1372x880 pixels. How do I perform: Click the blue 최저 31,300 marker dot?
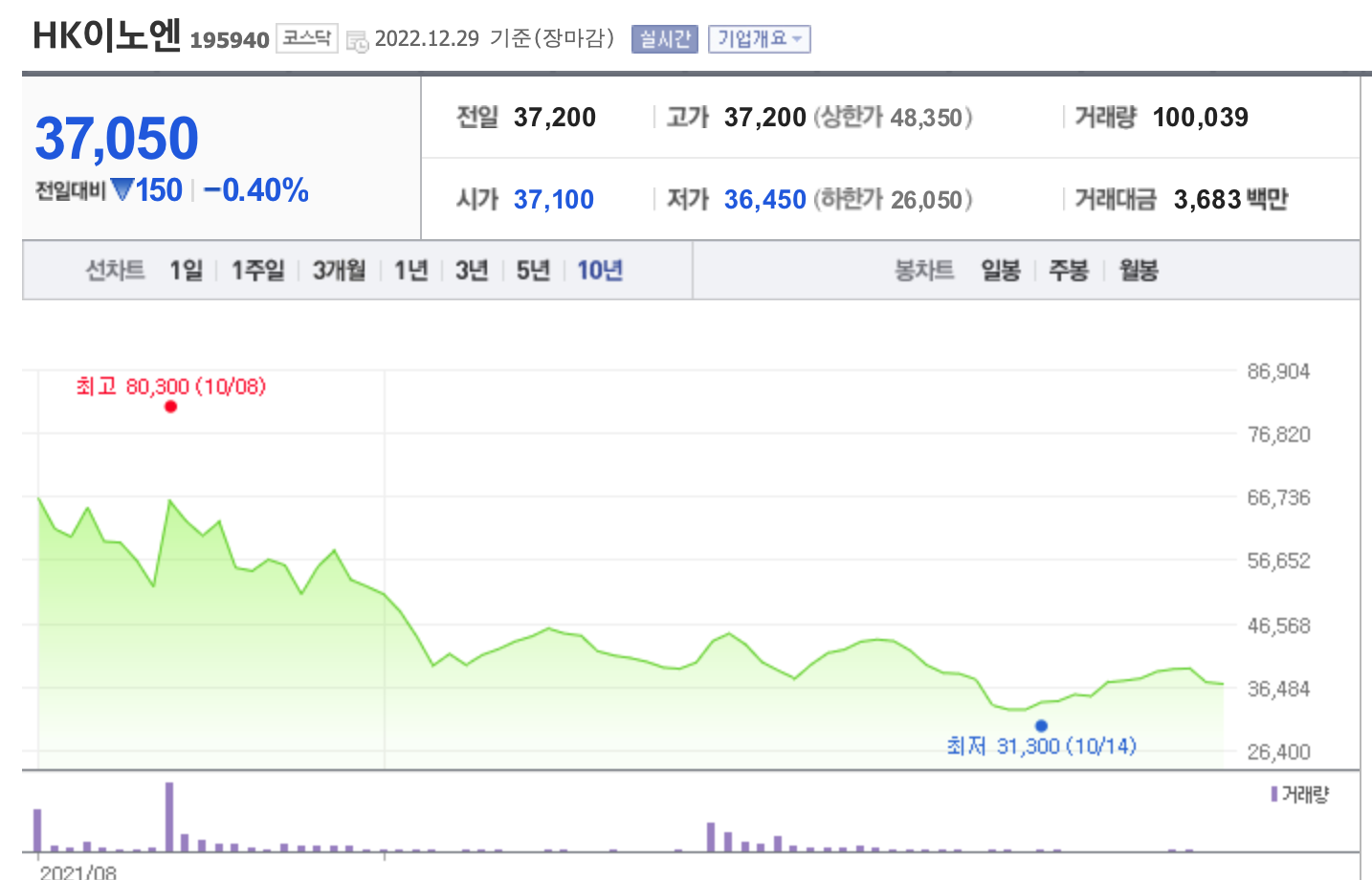click(x=1042, y=726)
